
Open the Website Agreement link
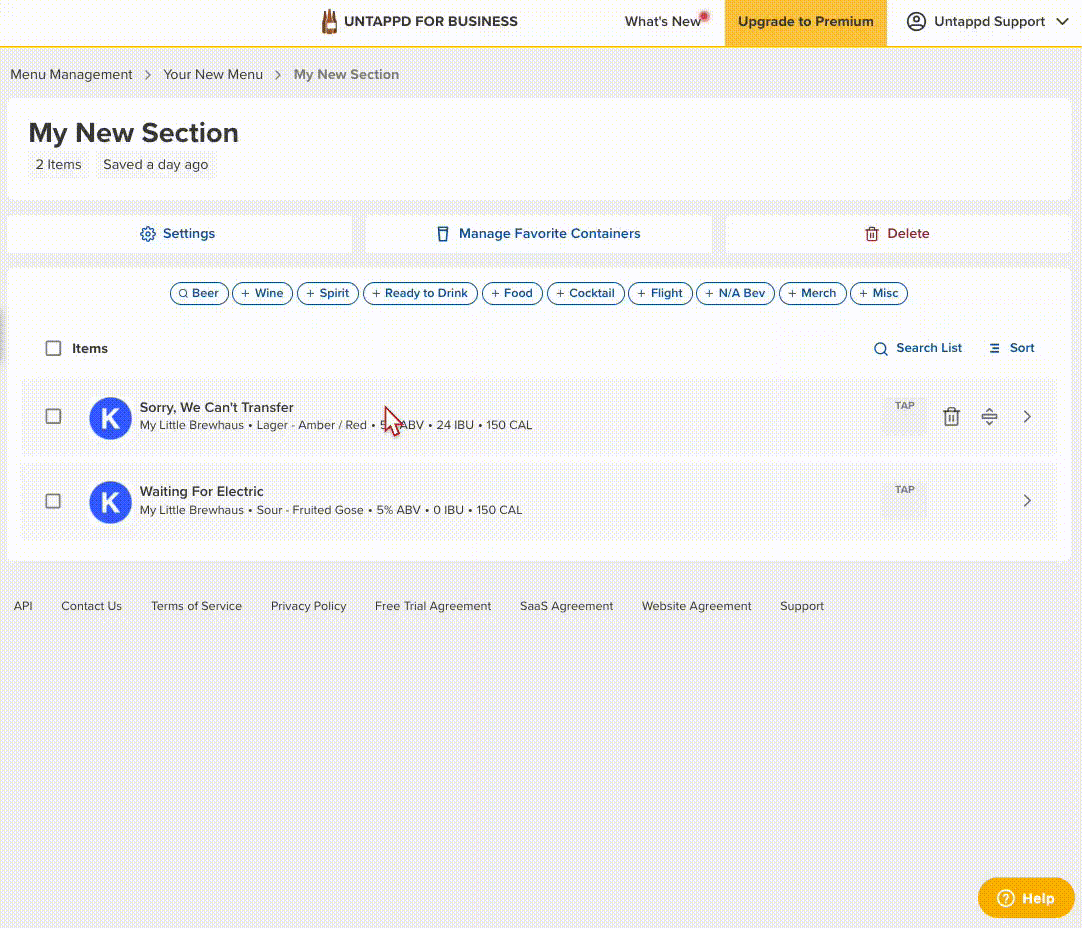(x=696, y=606)
